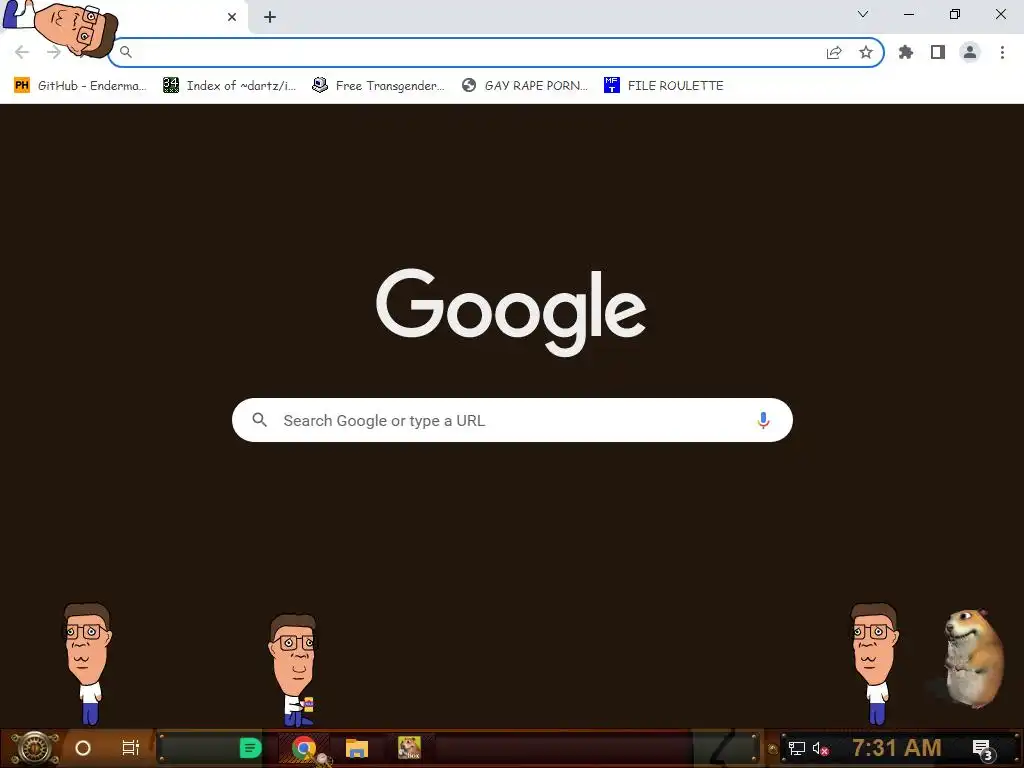The width and height of the screenshot is (1024, 768).
Task: Click the 7:31 AM clock
Action: click(x=897, y=748)
